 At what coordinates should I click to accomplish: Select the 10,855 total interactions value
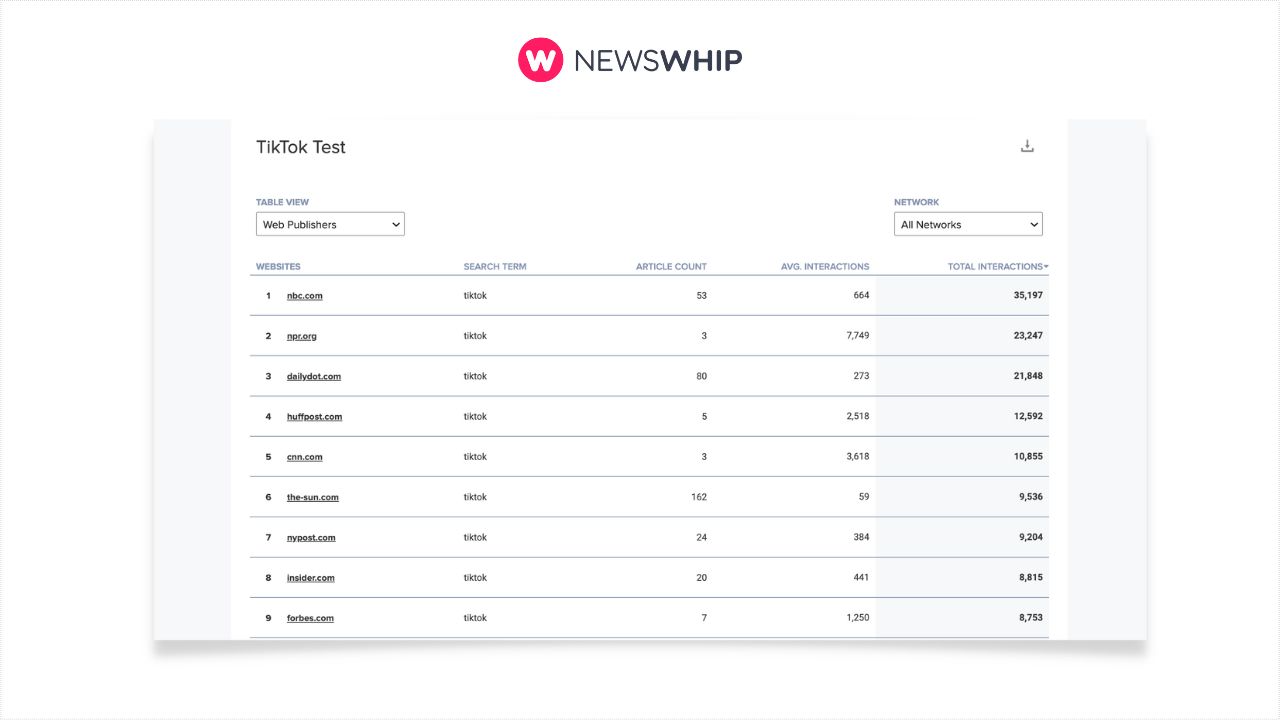pos(1028,456)
